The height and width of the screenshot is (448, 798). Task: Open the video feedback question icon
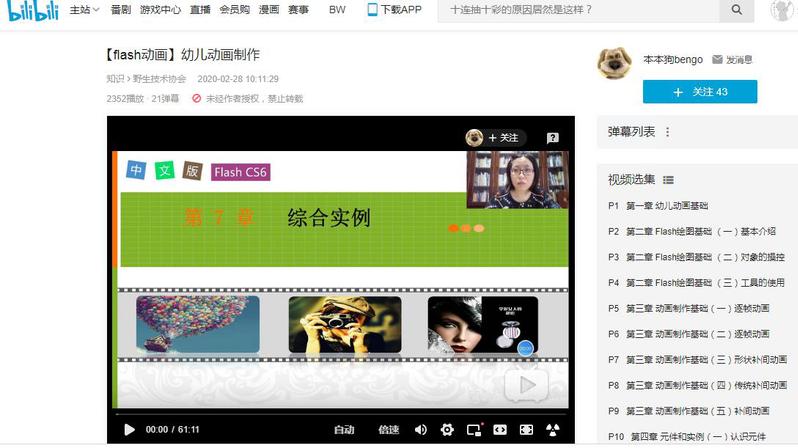click(552, 137)
